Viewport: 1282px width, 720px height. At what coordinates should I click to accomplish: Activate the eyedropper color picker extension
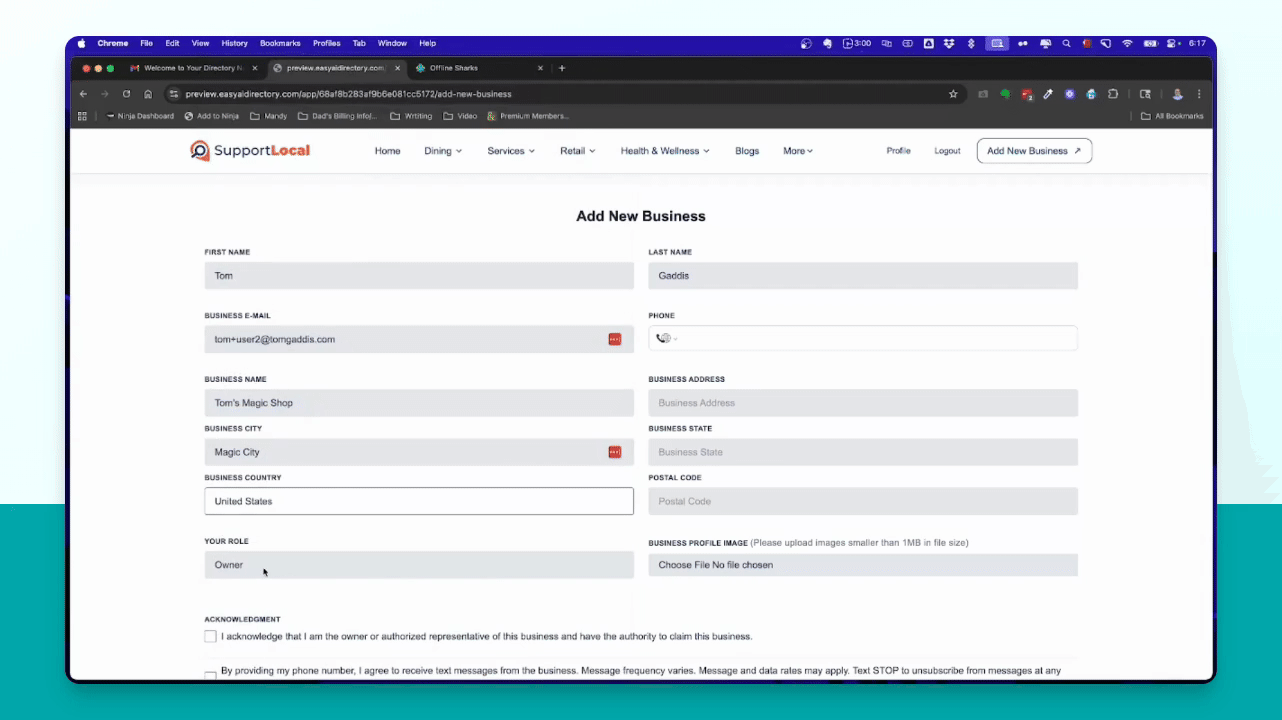tap(1048, 94)
